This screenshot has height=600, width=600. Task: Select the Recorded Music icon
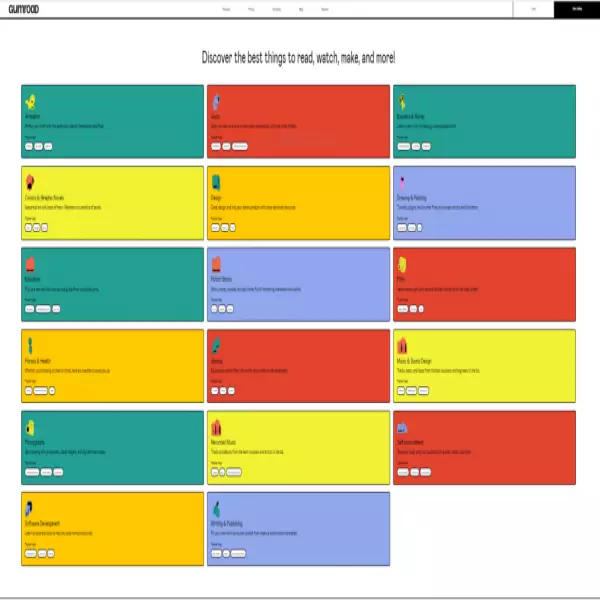pos(216,427)
